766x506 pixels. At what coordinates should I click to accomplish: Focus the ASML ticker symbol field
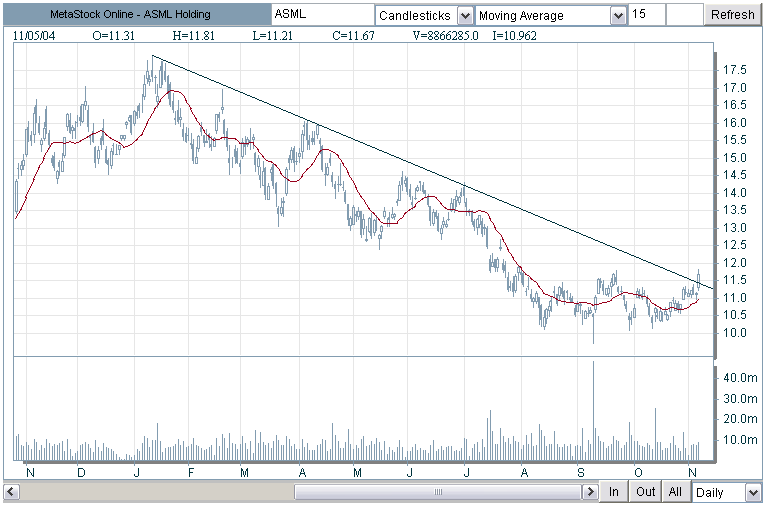point(322,15)
